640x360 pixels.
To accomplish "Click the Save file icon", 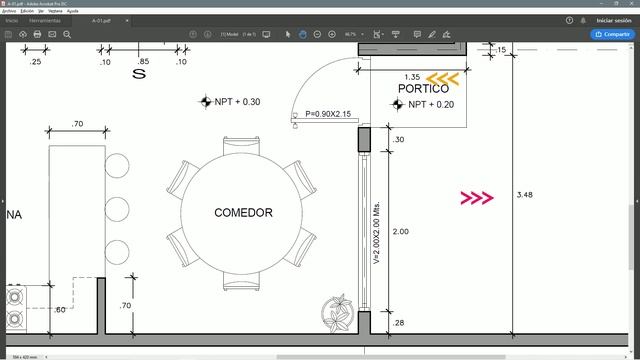I will click(x=8, y=35).
